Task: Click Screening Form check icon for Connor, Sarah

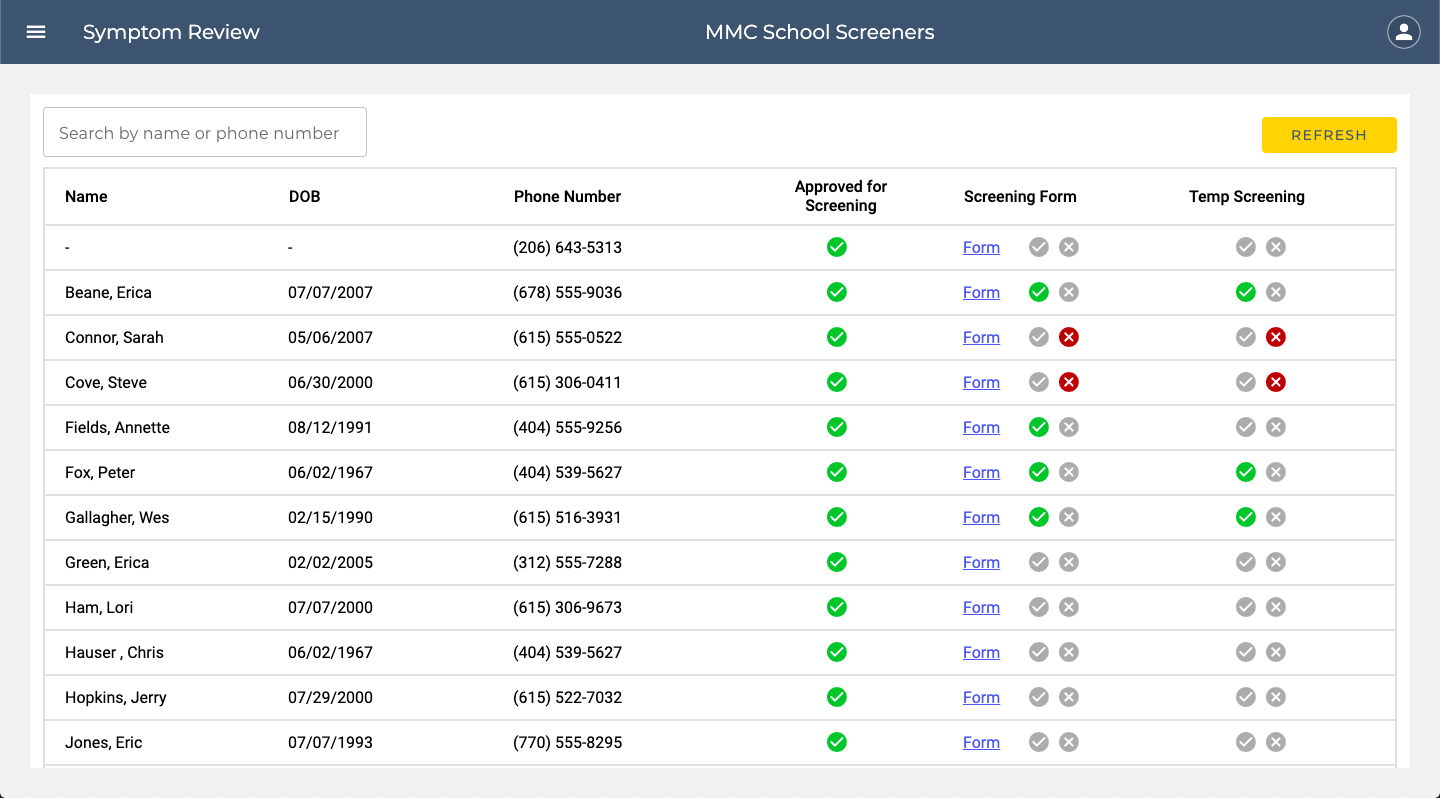Action: tap(1039, 337)
